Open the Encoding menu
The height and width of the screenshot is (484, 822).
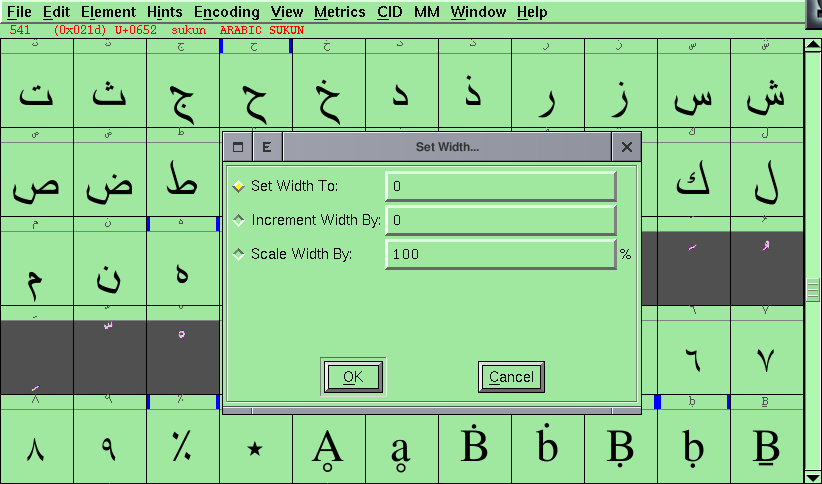(227, 12)
